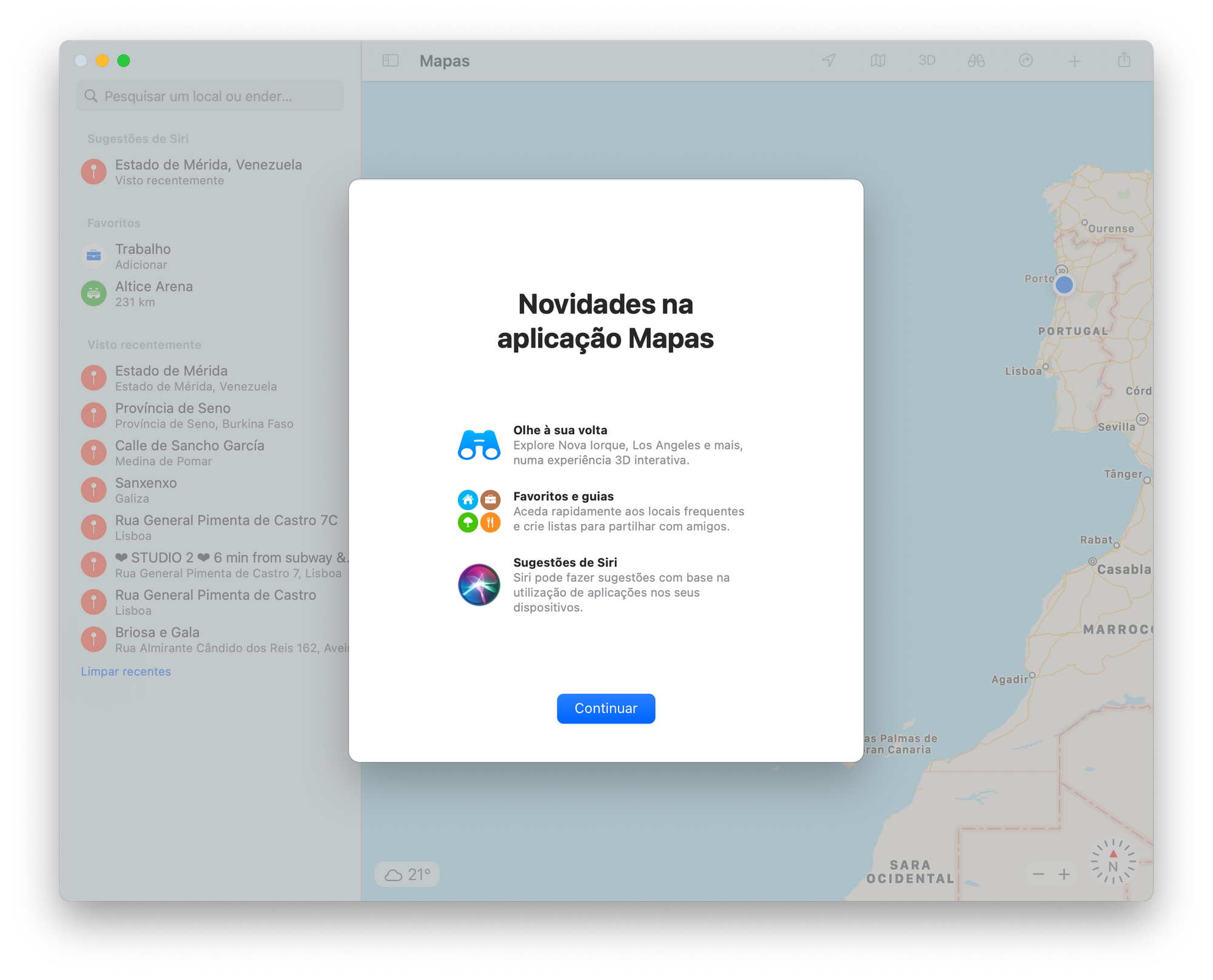This screenshot has width=1213, height=980.
Task: Zoom in with the plus map button
Action: tap(1064, 874)
